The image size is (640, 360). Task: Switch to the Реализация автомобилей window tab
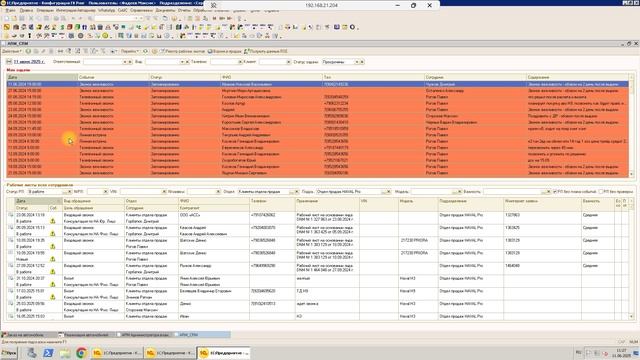pyautogui.click(x=86, y=335)
